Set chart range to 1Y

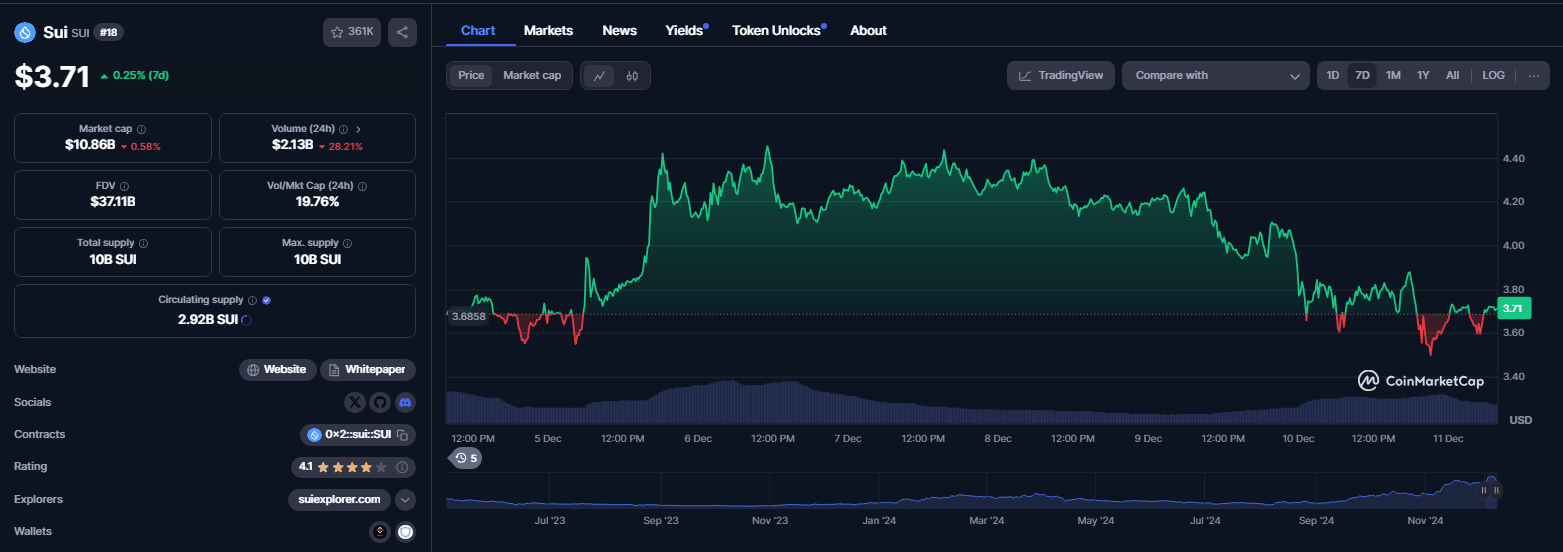pyautogui.click(x=1423, y=76)
